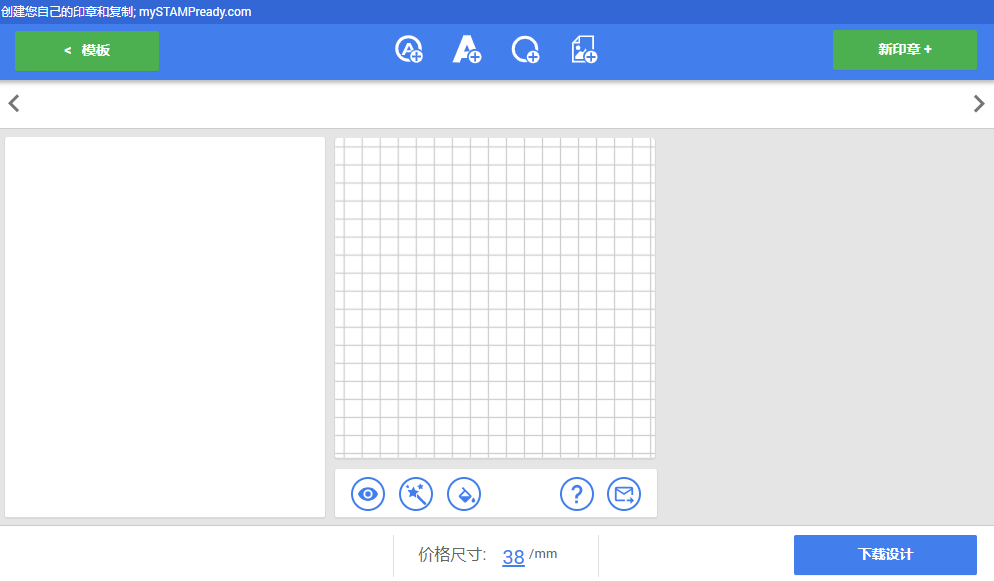Click the empty left layers panel
This screenshot has width=994, height=581.
pos(165,327)
